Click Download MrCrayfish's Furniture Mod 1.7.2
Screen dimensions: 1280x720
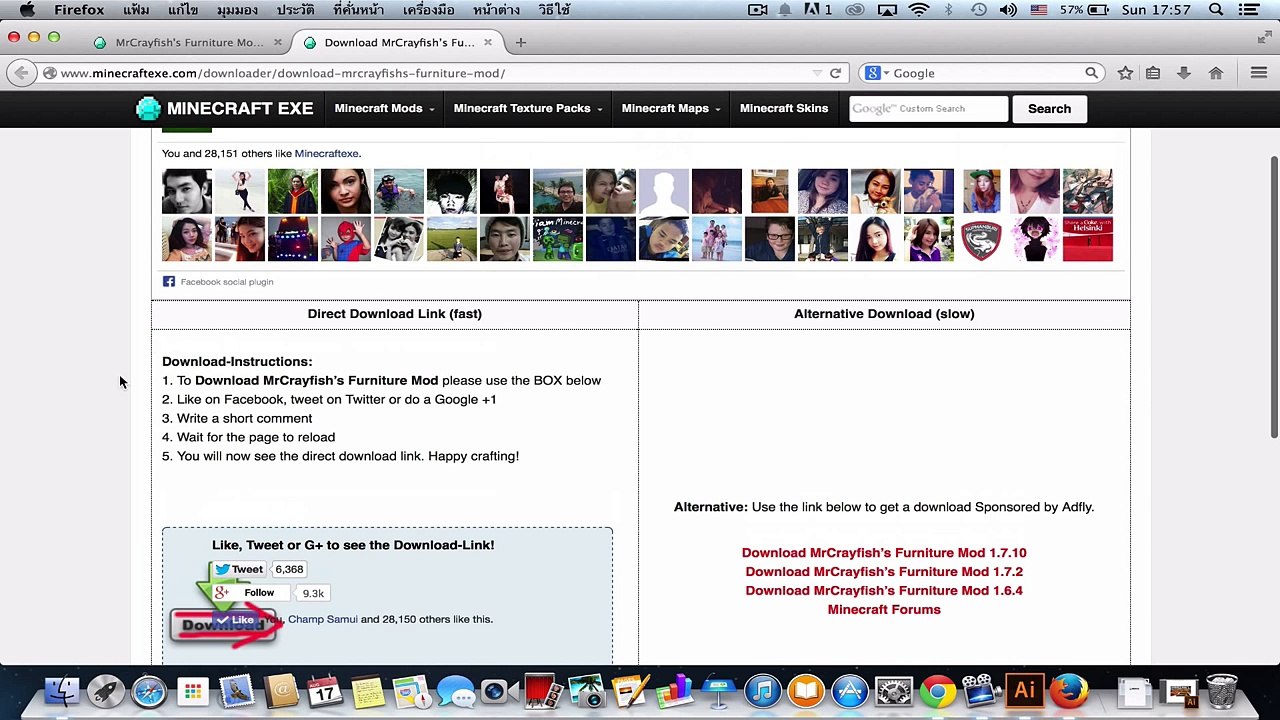pyautogui.click(x=884, y=572)
